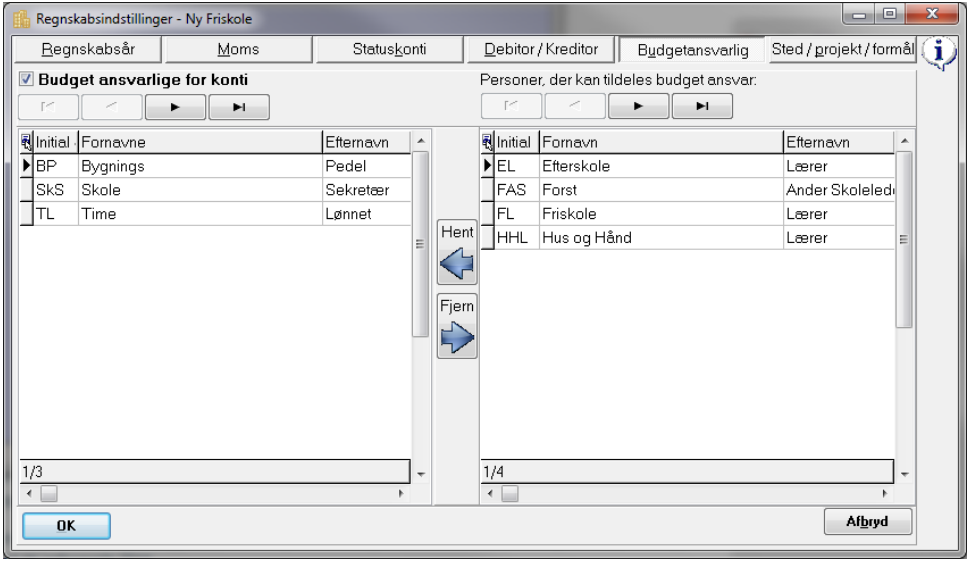
Task: Click the Fjern right arrow button
Action: (x=457, y=326)
